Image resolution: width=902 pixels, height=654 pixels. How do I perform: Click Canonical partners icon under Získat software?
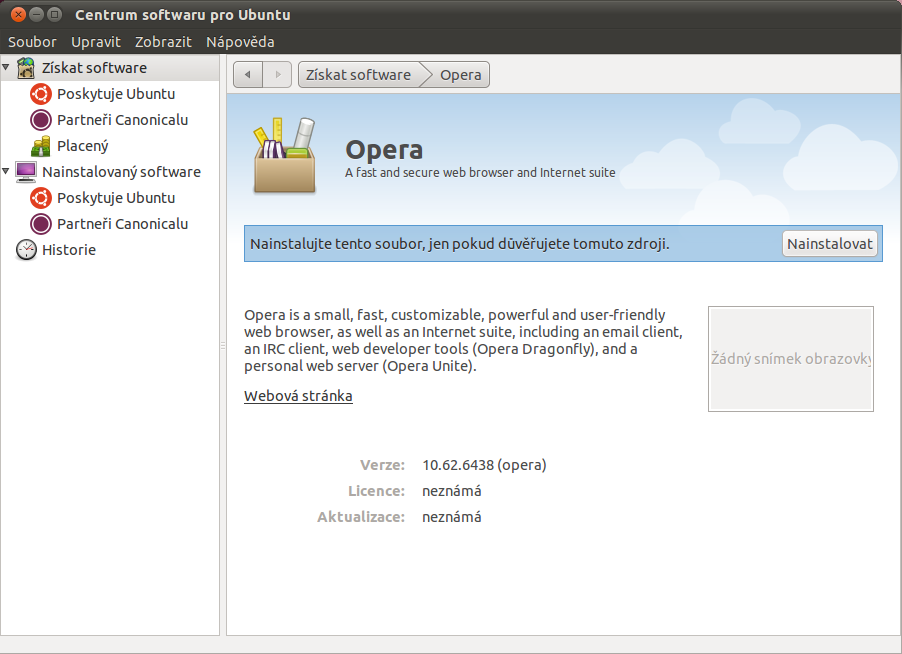tap(41, 120)
